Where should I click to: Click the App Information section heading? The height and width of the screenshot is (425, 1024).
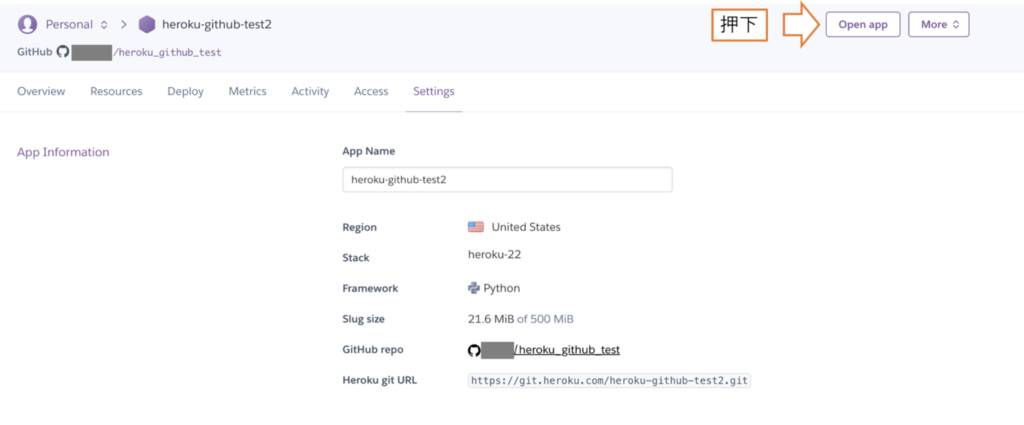point(63,152)
